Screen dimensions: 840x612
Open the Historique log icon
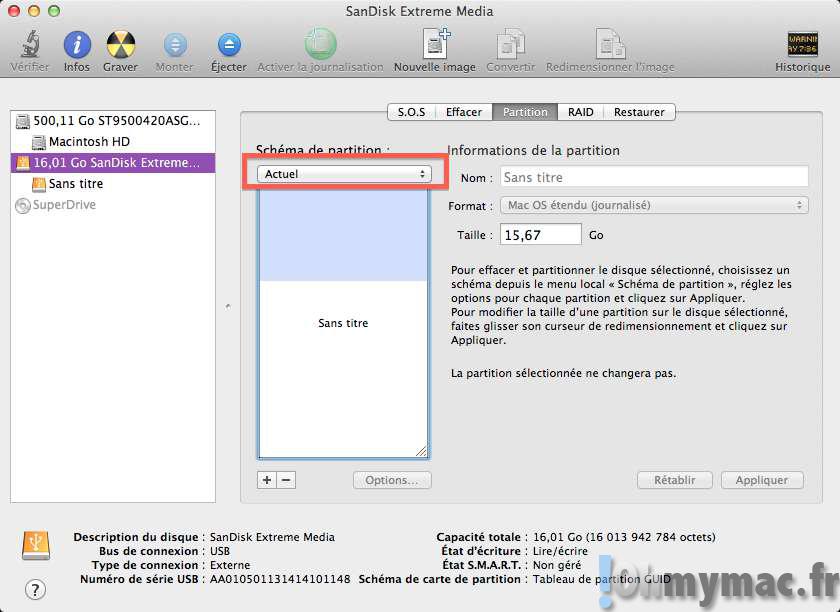802,45
